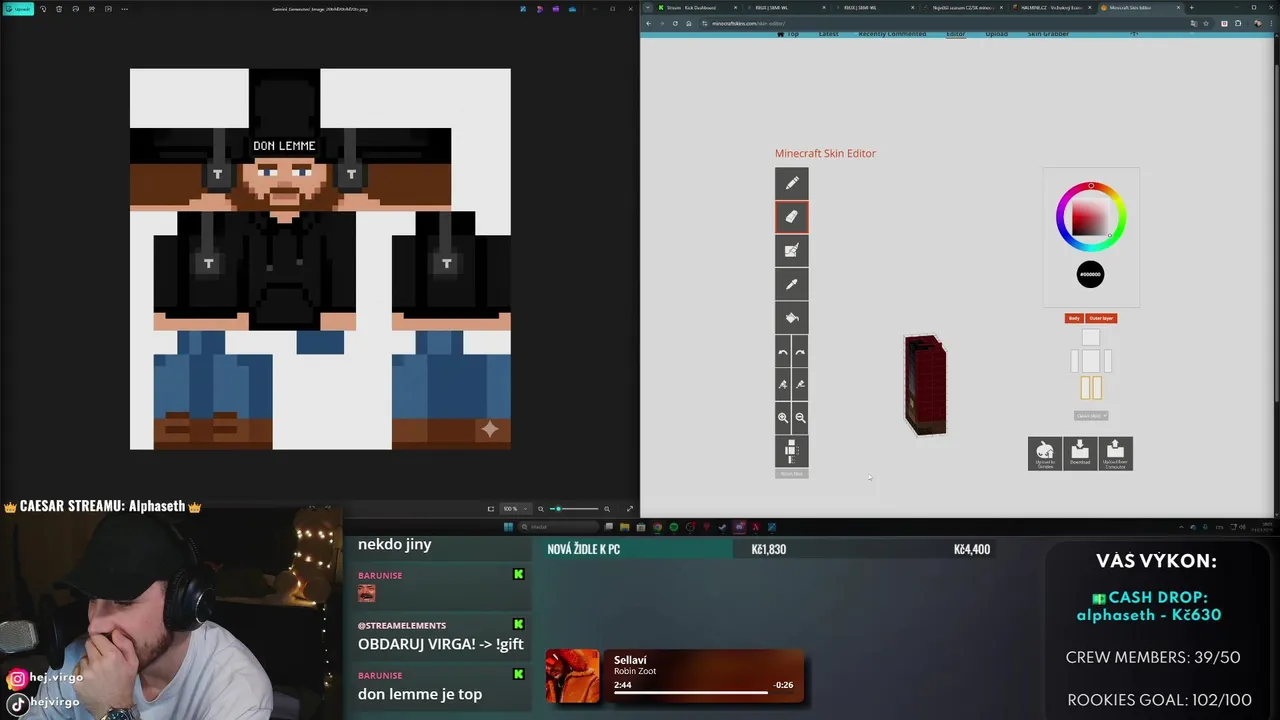The height and width of the screenshot is (720, 1280).
Task: Reload the minecraftskins page
Action: (675, 23)
